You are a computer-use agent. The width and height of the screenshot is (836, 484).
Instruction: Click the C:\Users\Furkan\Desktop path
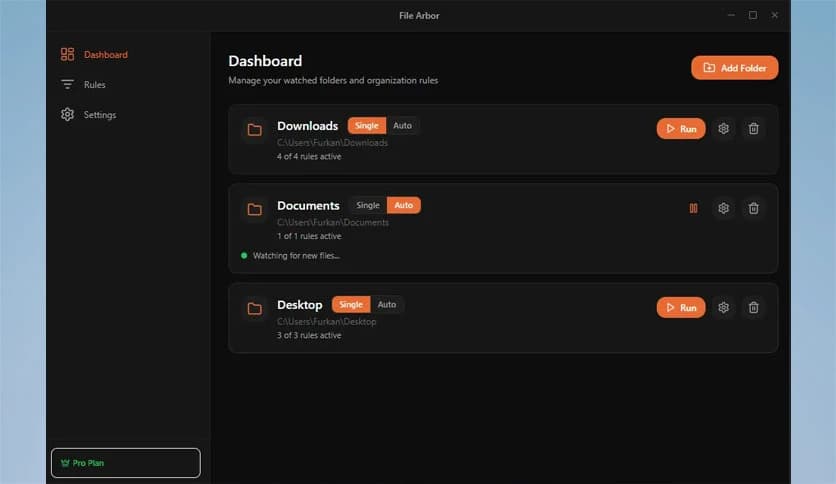pos(326,321)
